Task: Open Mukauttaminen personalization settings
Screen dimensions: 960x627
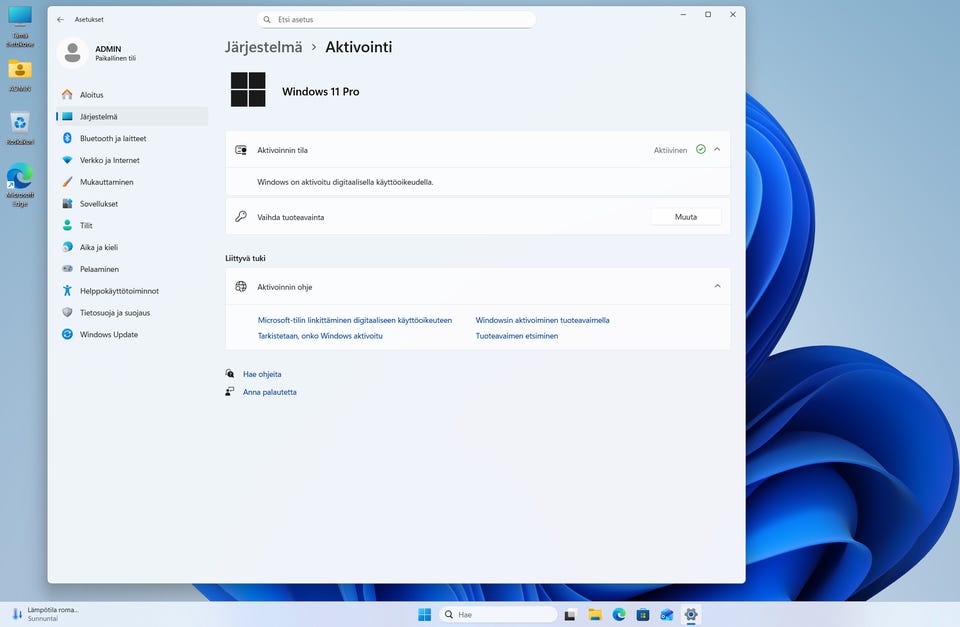Action: point(132,182)
